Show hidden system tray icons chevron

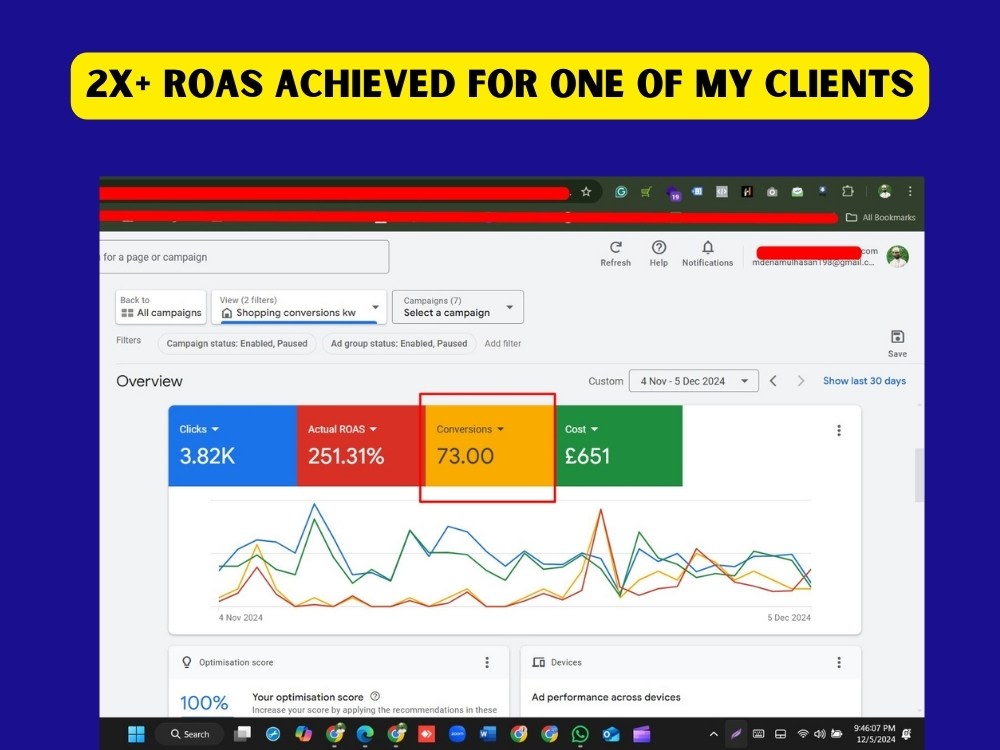[x=713, y=734]
